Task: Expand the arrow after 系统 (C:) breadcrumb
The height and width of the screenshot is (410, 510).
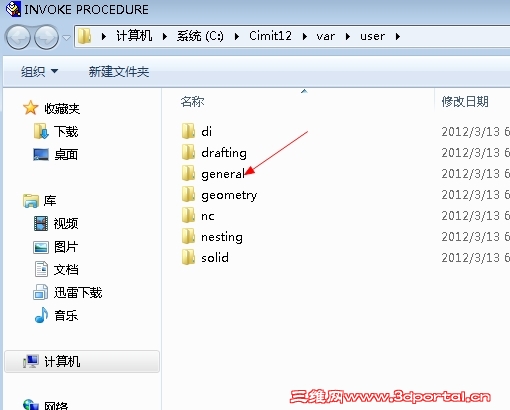Action: (x=237, y=36)
